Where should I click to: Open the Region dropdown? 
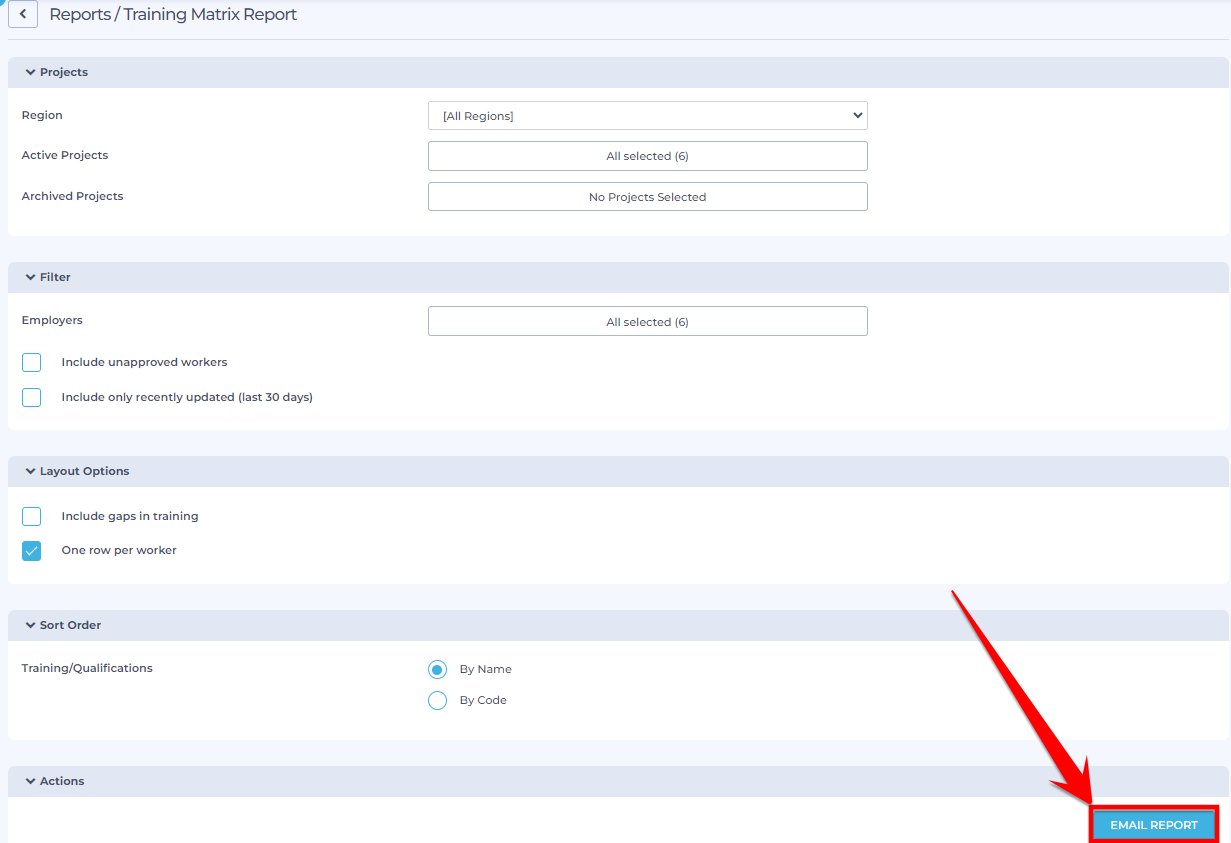647,116
